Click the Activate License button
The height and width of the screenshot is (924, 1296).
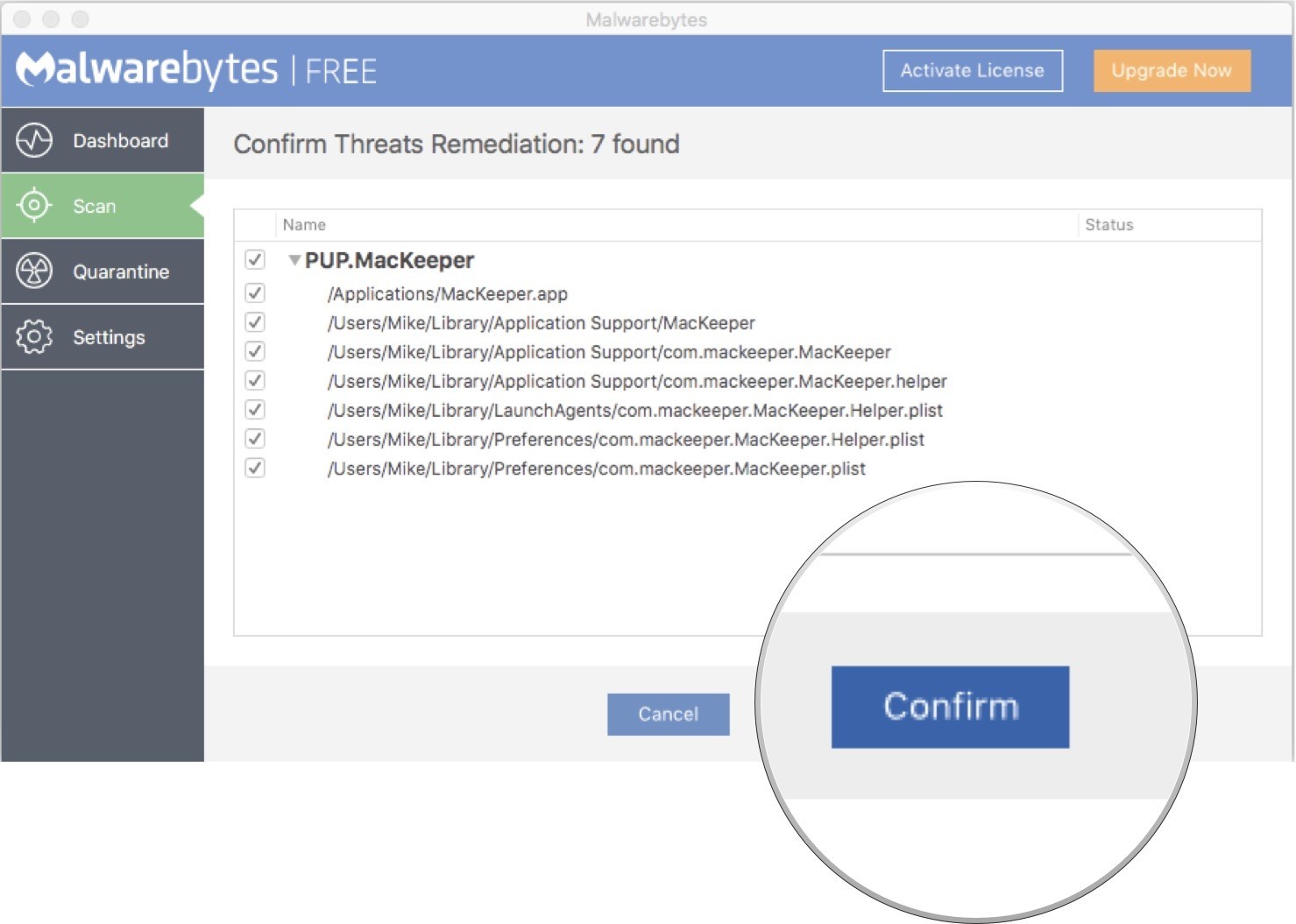tap(973, 70)
